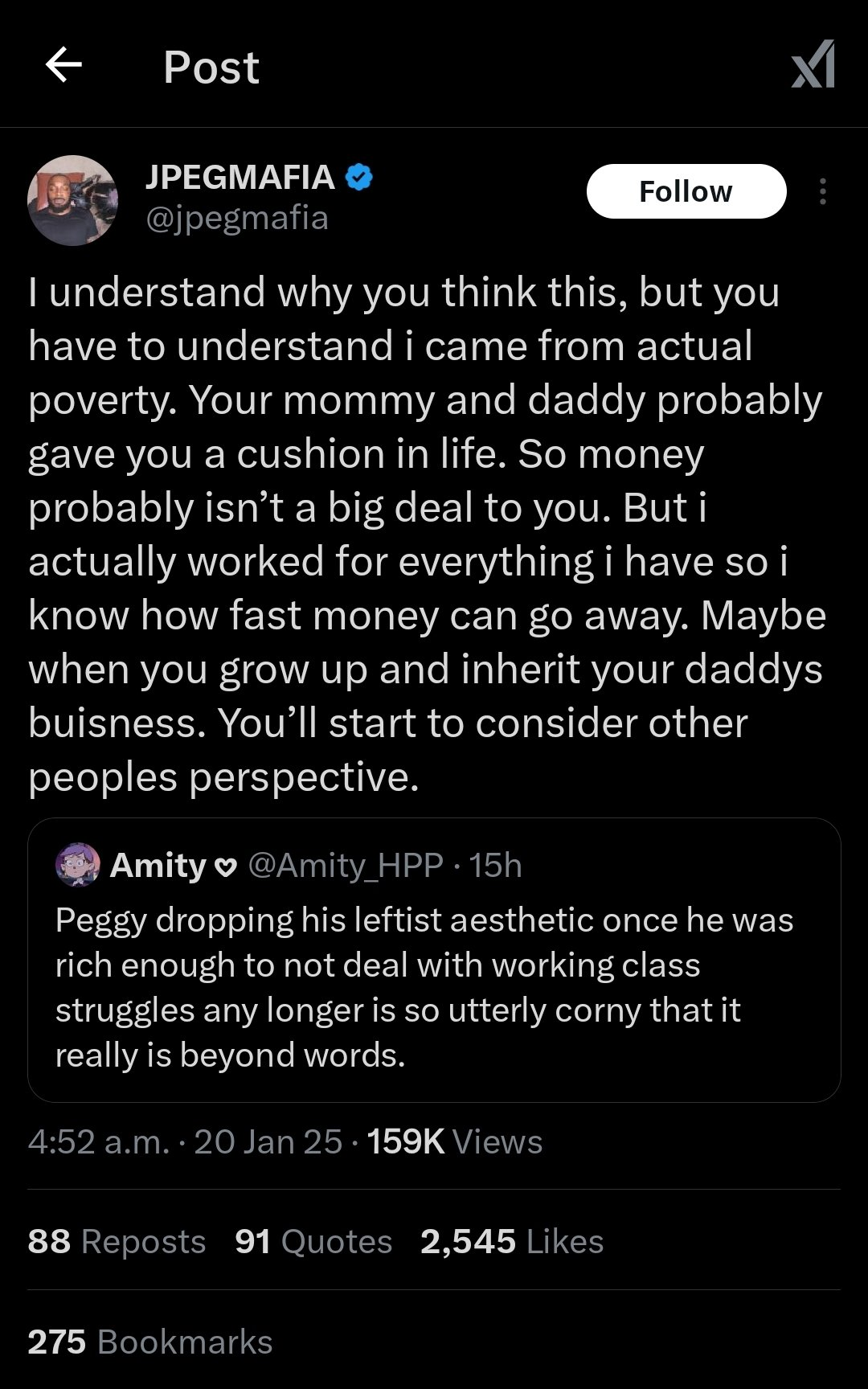868x1389 pixels.
Task: Open the JPEGMAFIA display name link
Action: [x=240, y=178]
